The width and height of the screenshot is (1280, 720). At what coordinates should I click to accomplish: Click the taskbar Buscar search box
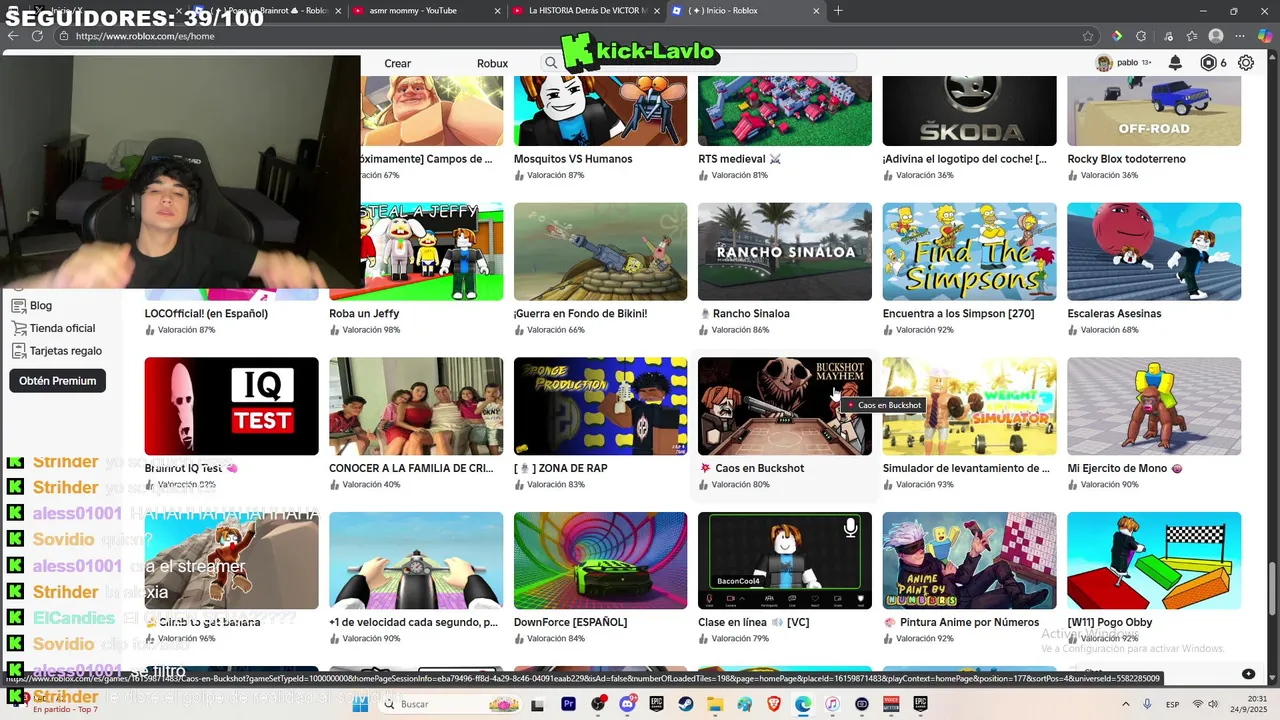point(447,704)
